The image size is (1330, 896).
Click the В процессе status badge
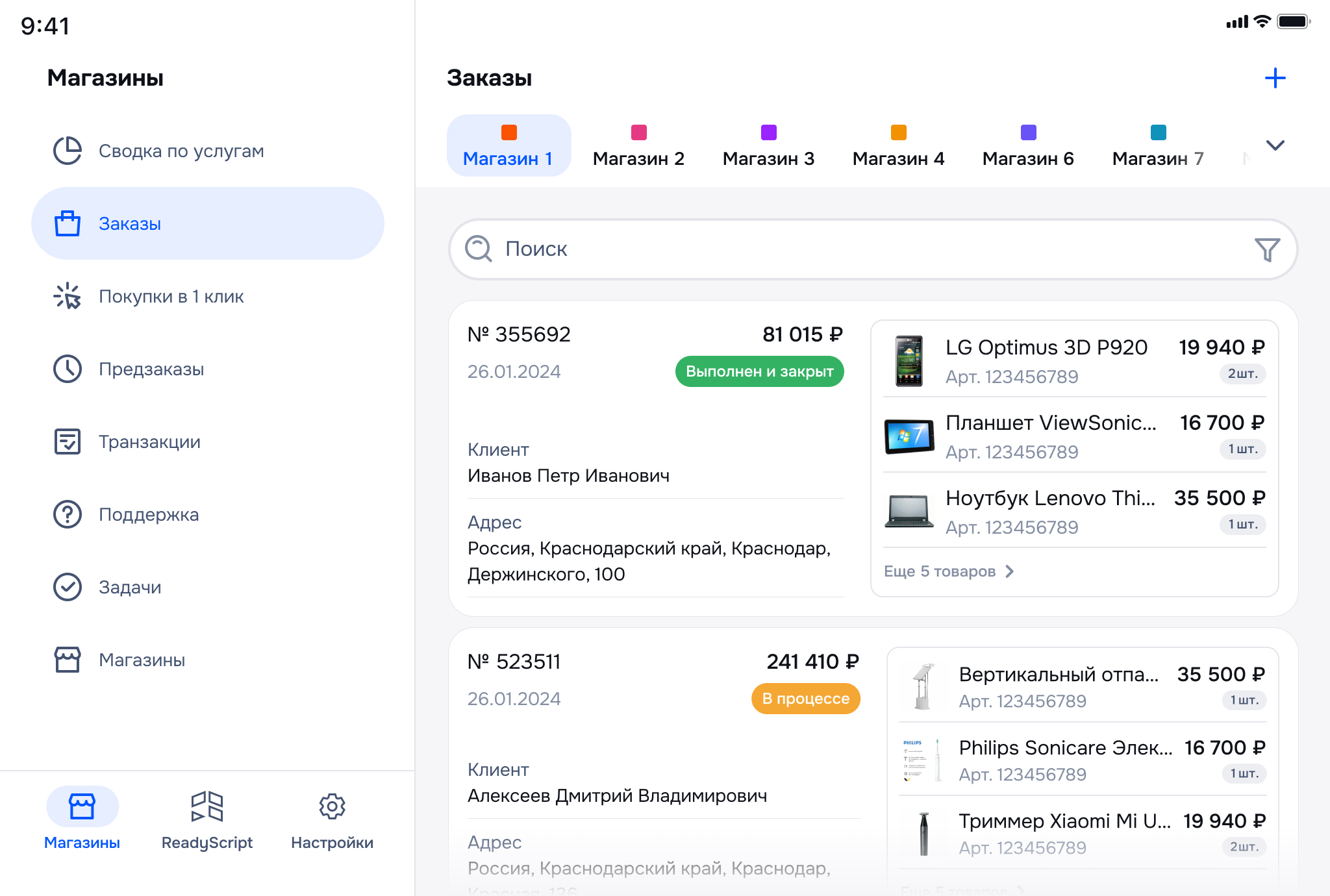[x=806, y=699]
